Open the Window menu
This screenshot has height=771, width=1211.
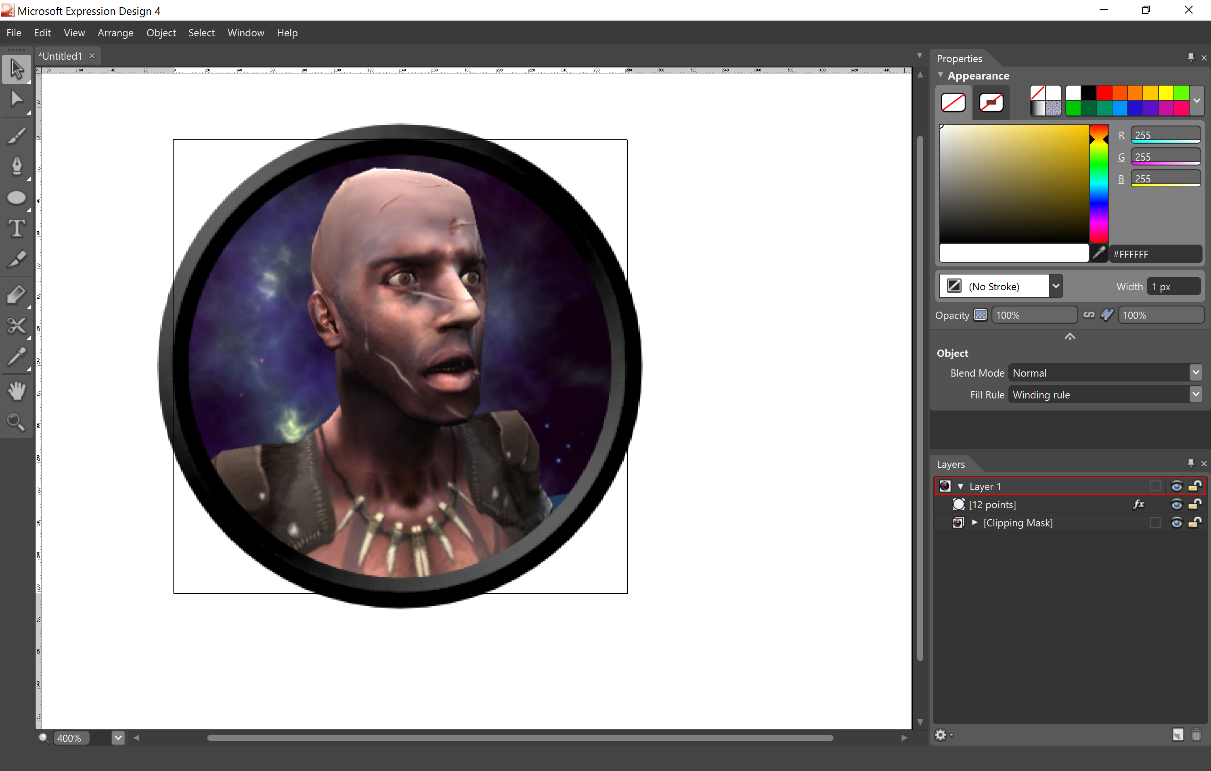click(246, 33)
